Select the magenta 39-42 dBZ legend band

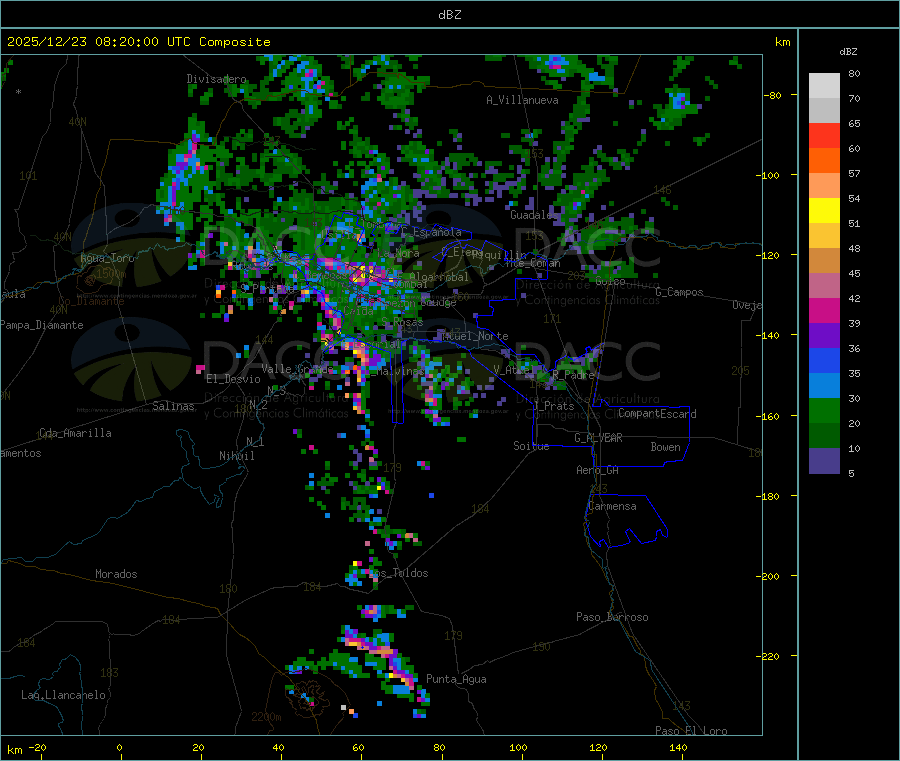(x=824, y=311)
